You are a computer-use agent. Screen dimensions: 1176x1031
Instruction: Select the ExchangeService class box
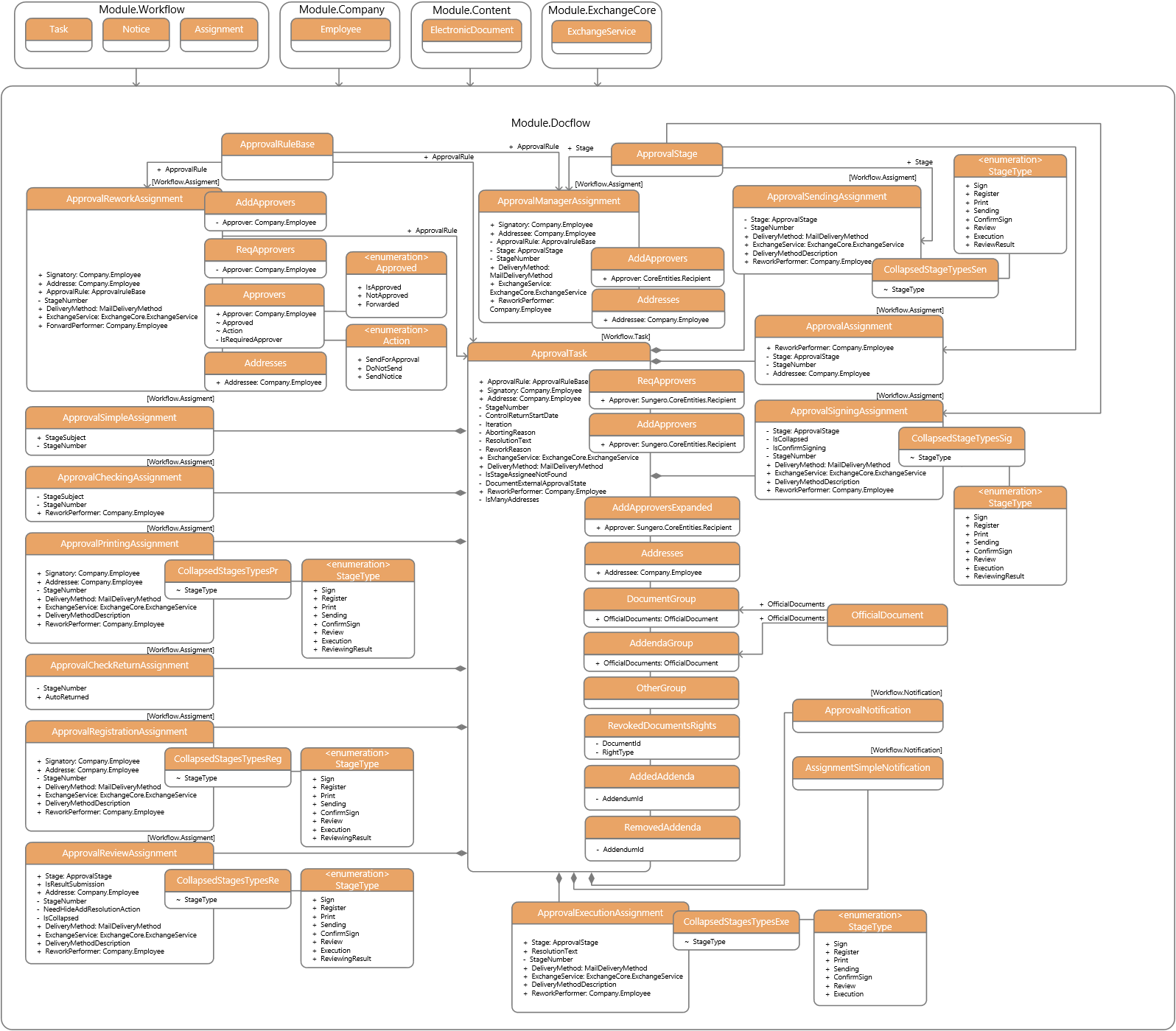[x=601, y=32]
